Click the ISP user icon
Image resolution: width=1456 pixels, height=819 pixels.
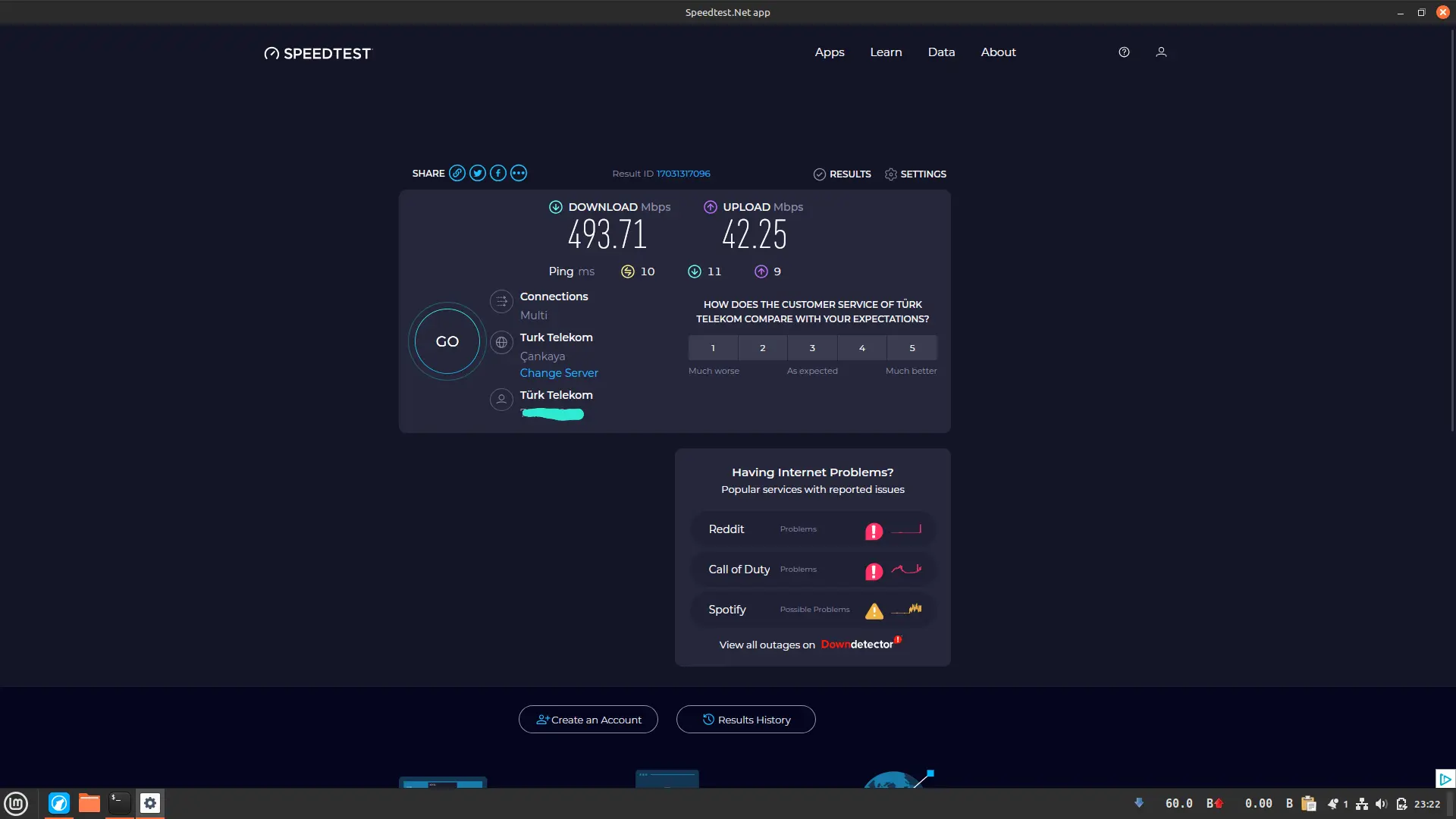501,400
